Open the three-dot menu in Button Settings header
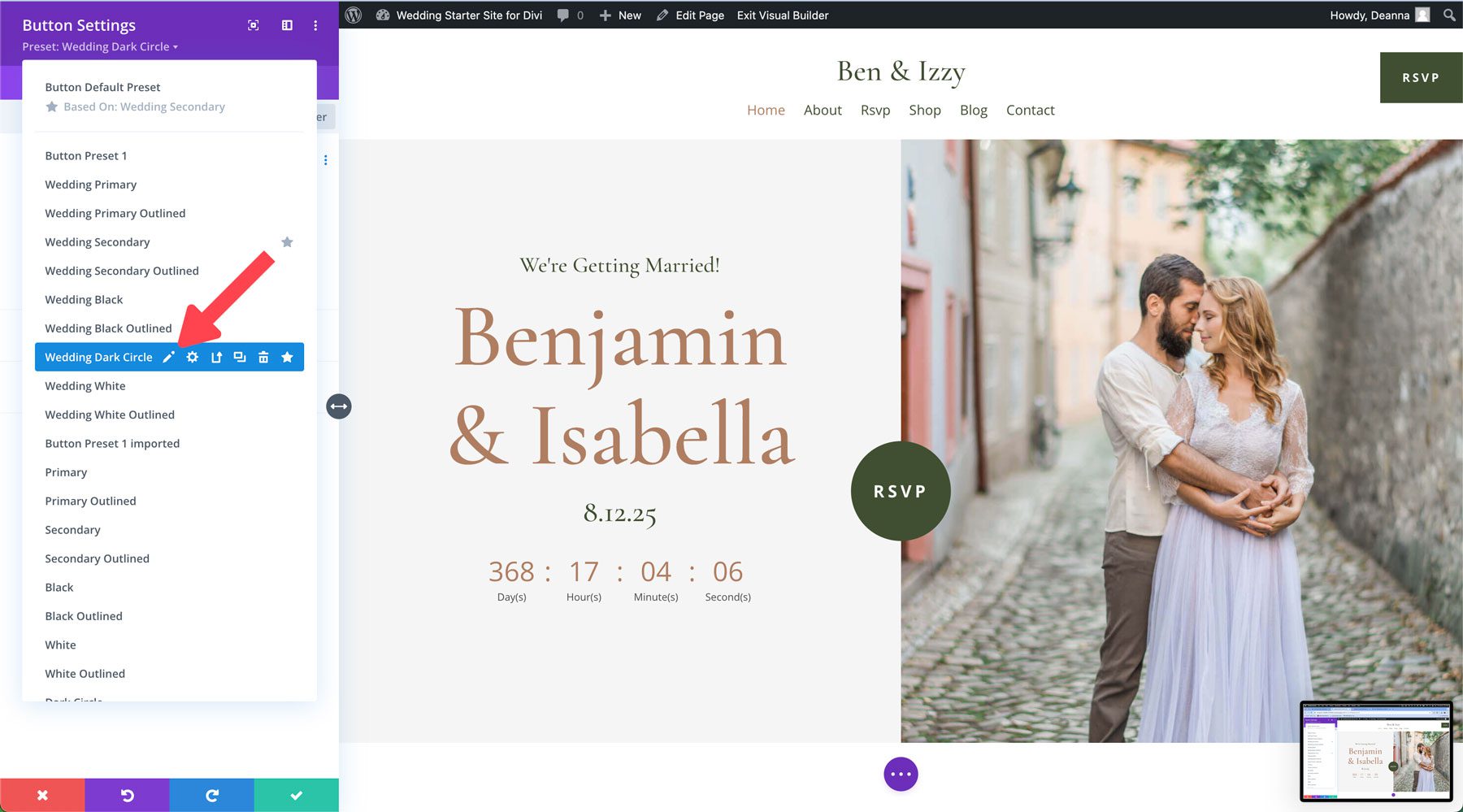Screen dimensions: 1463x812 [x=315, y=25]
